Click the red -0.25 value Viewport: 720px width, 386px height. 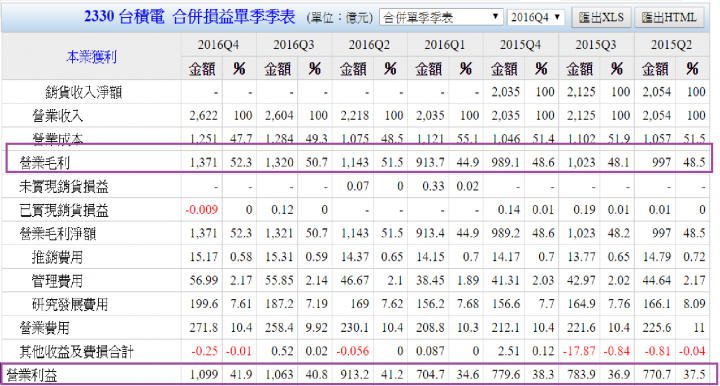[x=205, y=351]
